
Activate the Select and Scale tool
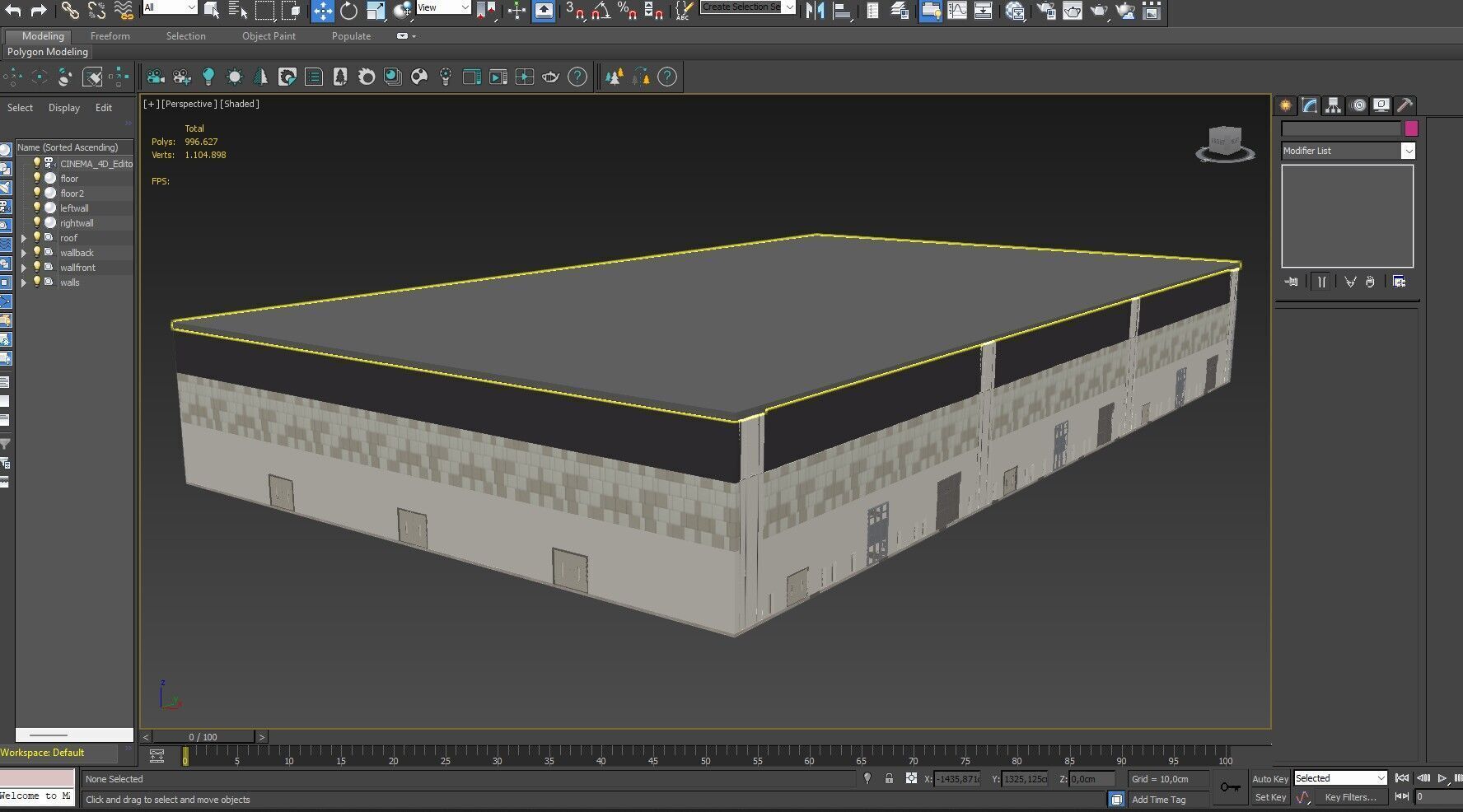[x=376, y=10]
